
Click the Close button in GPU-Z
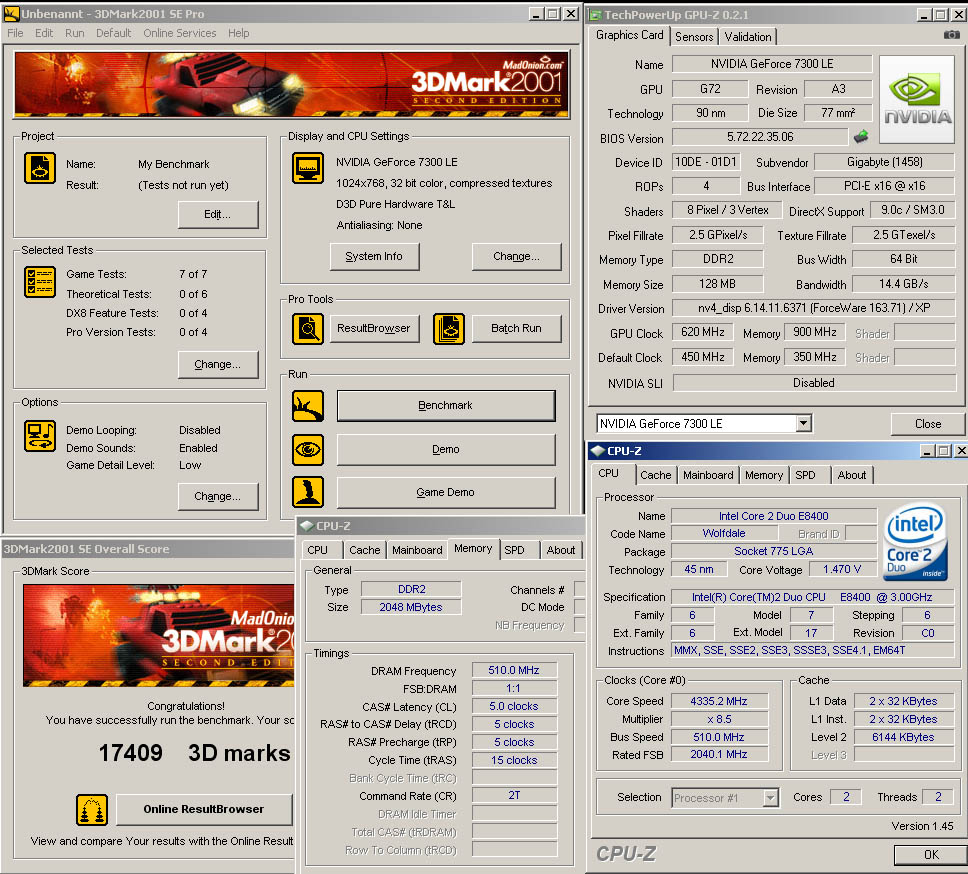pyautogui.click(x=928, y=423)
